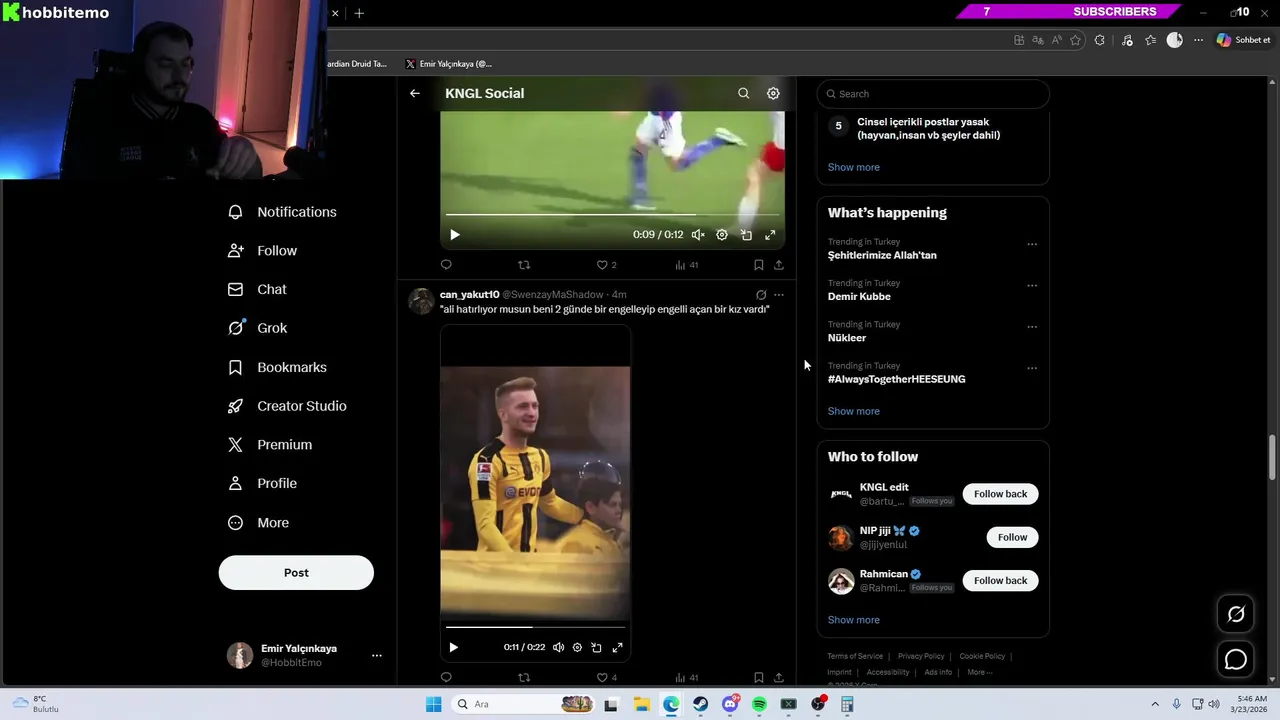The height and width of the screenshot is (720, 1280).
Task: Click the read aloud icon in address bar
Action: tap(1057, 40)
